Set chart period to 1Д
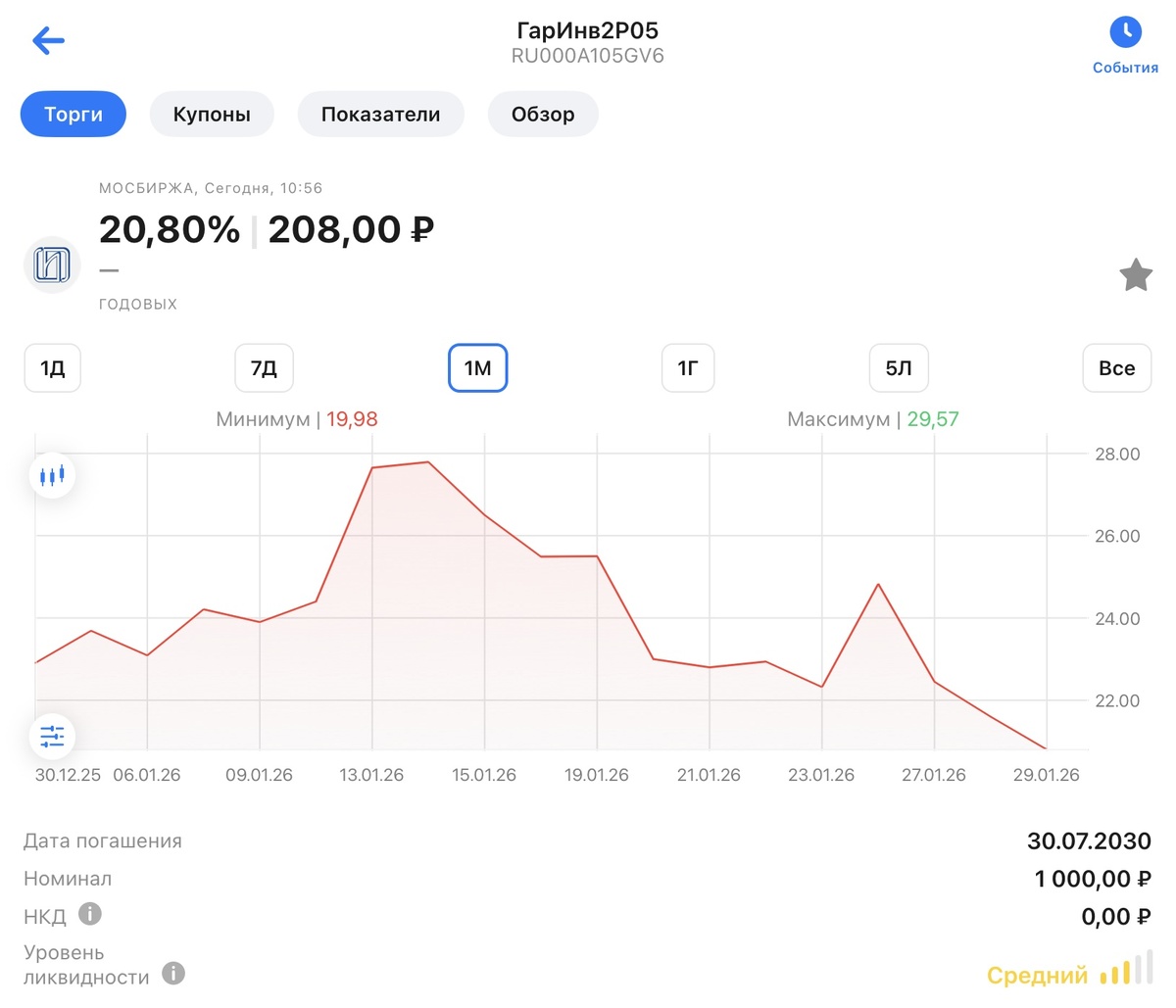Image resolution: width=1176 pixels, height=1008 pixels. point(52,368)
